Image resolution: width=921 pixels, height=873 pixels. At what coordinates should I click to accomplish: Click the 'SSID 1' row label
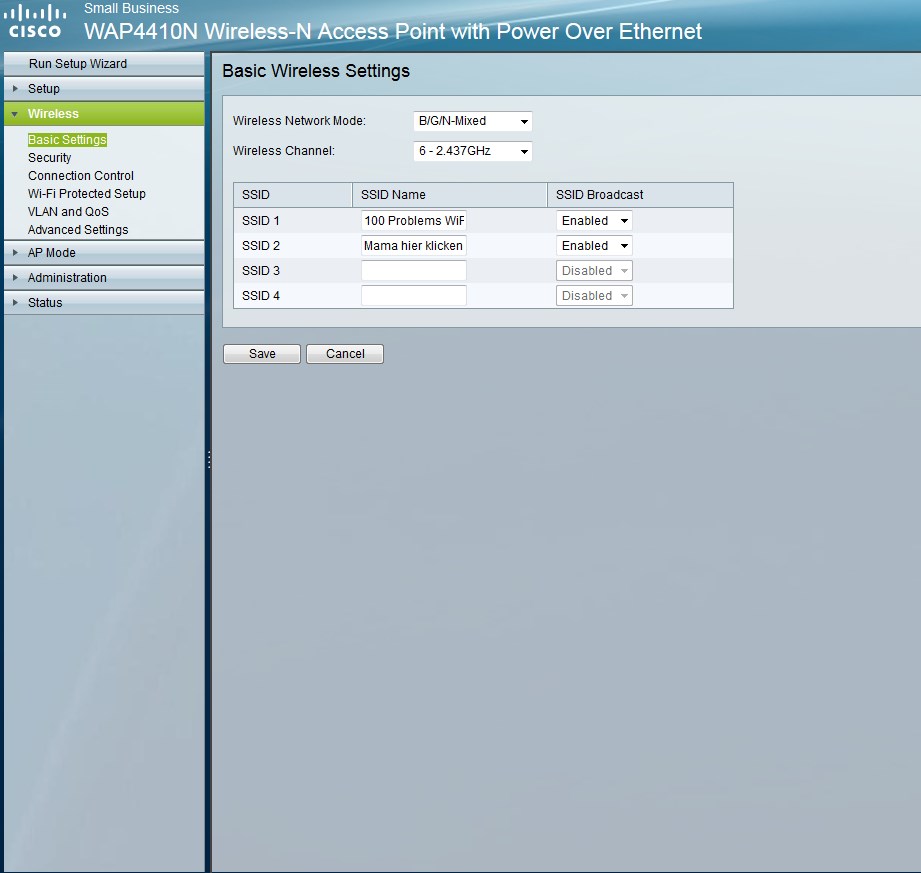(x=261, y=221)
